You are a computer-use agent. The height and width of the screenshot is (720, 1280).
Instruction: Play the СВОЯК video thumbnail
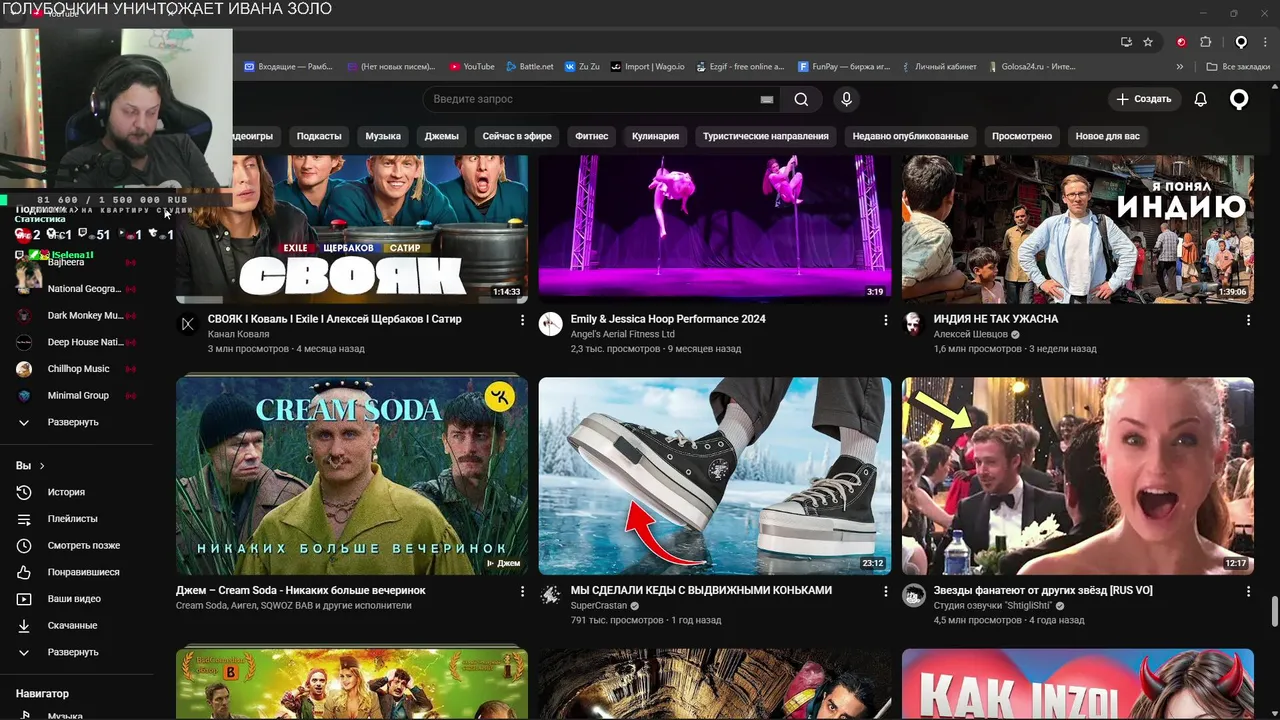coord(352,229)
